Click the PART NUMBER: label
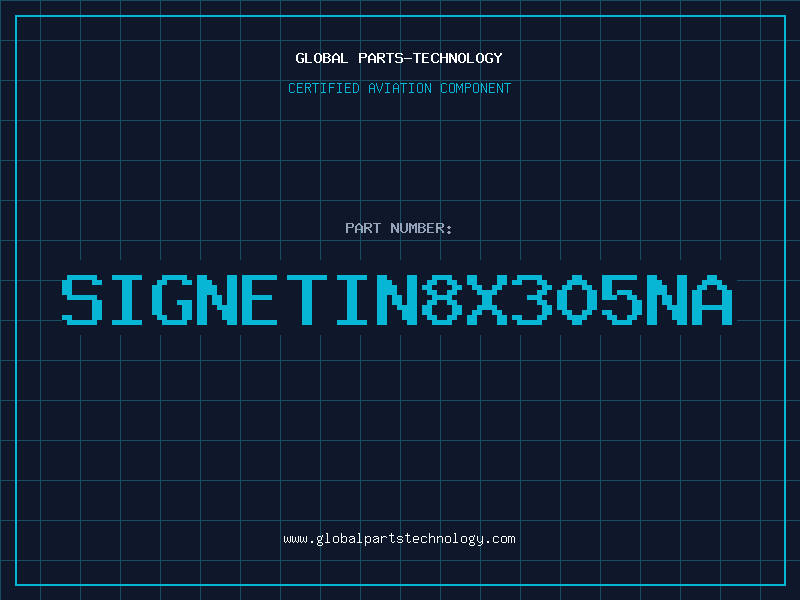 point(399,228)
